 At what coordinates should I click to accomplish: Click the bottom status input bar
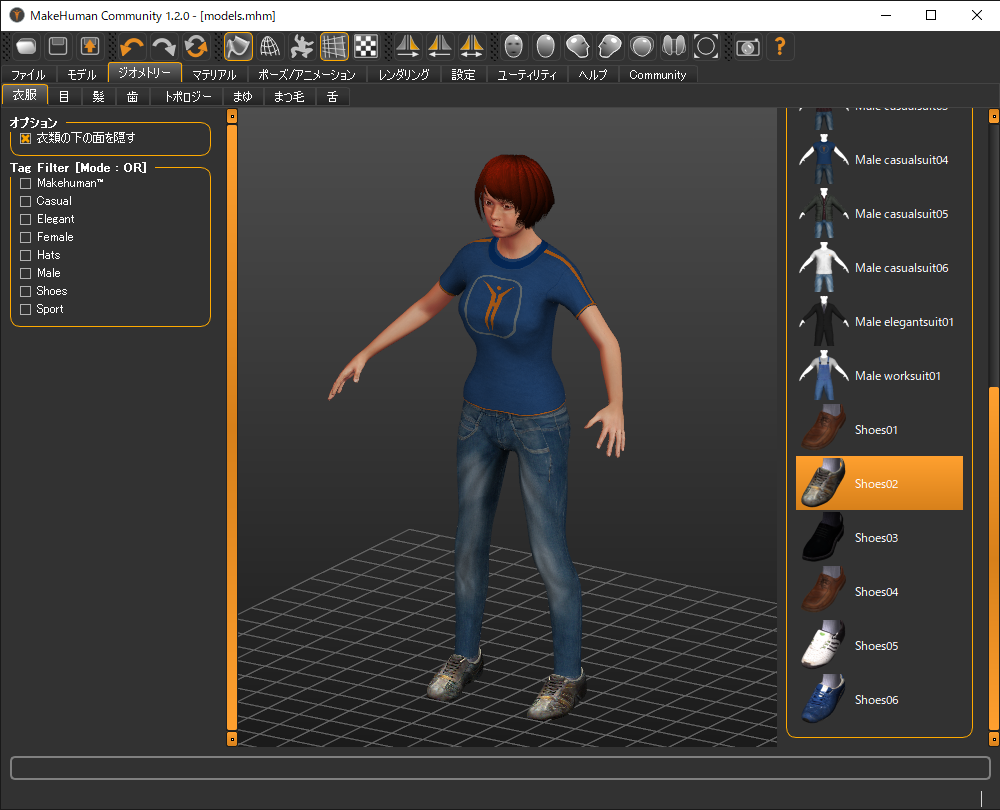pyautogui.click(x=500, y=767)
